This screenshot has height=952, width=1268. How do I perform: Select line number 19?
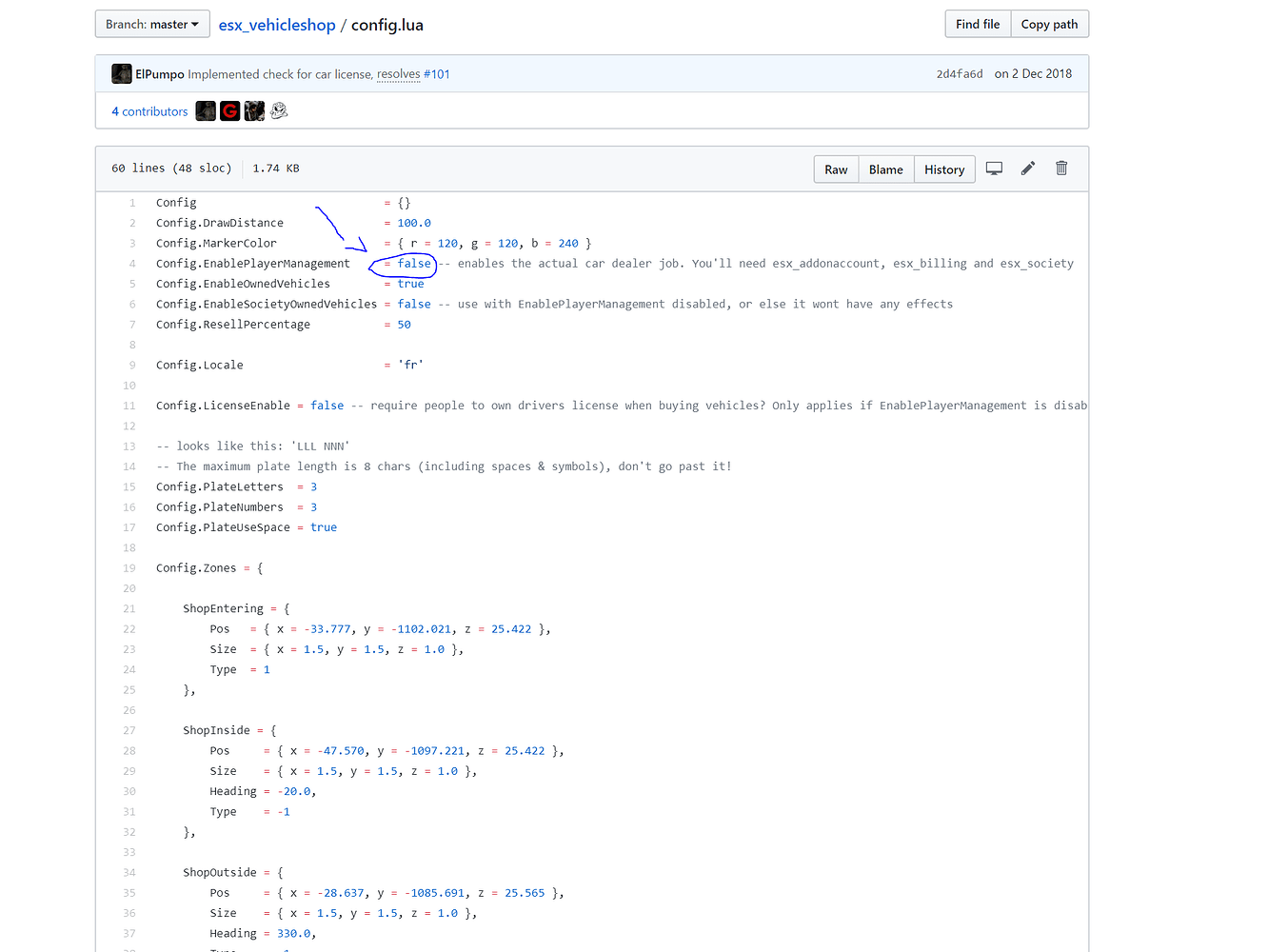click(x=129, y=568)
